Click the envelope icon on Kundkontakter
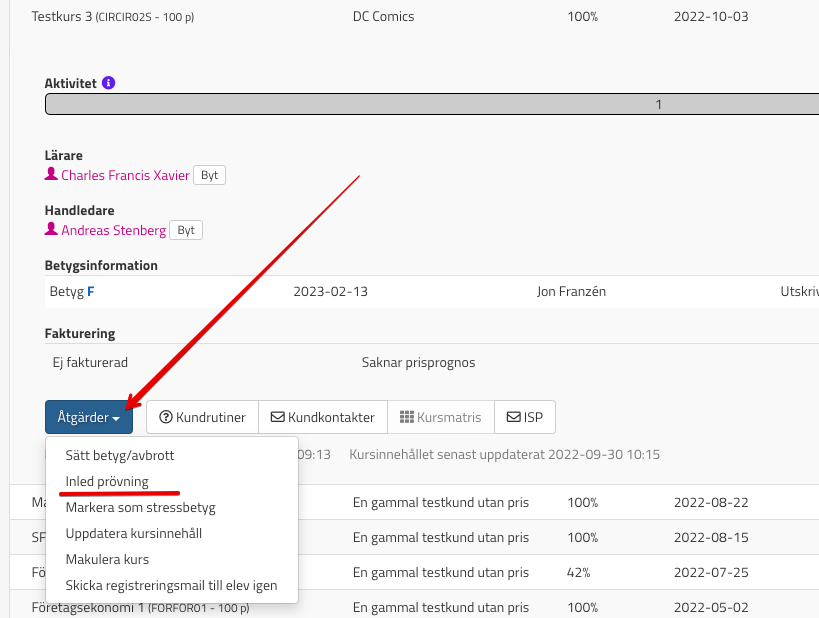 (278, 417)
